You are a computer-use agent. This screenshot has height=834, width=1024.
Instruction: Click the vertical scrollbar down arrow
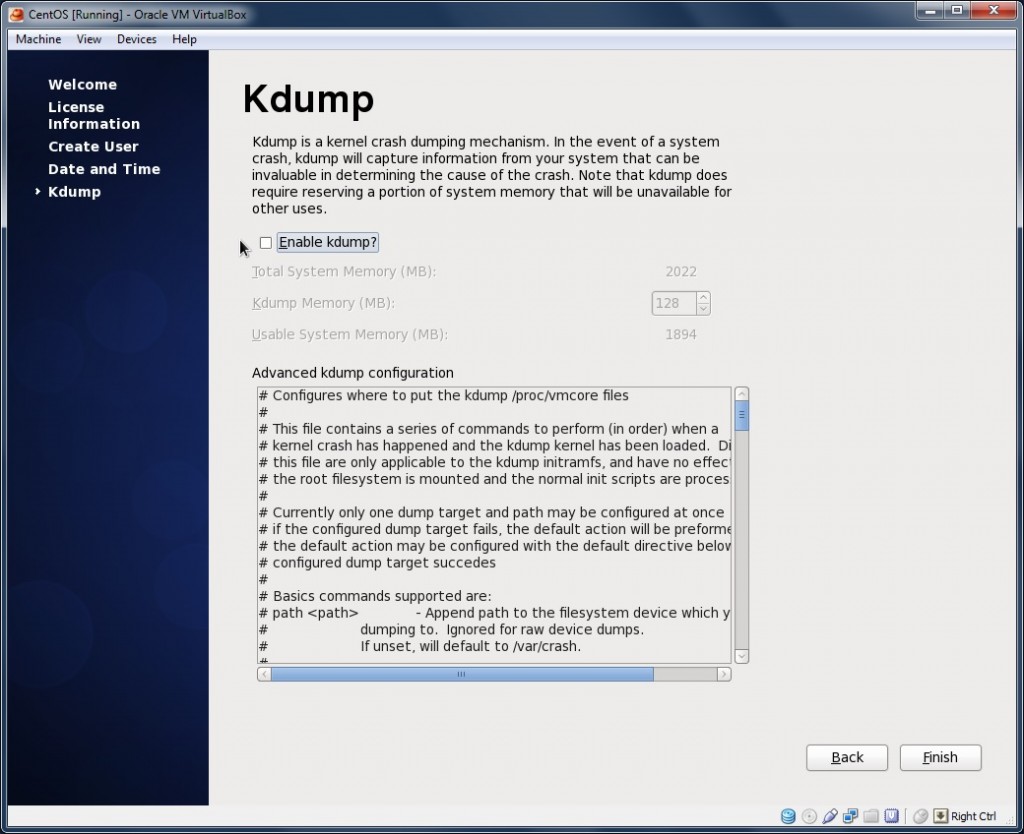point(741,656)
